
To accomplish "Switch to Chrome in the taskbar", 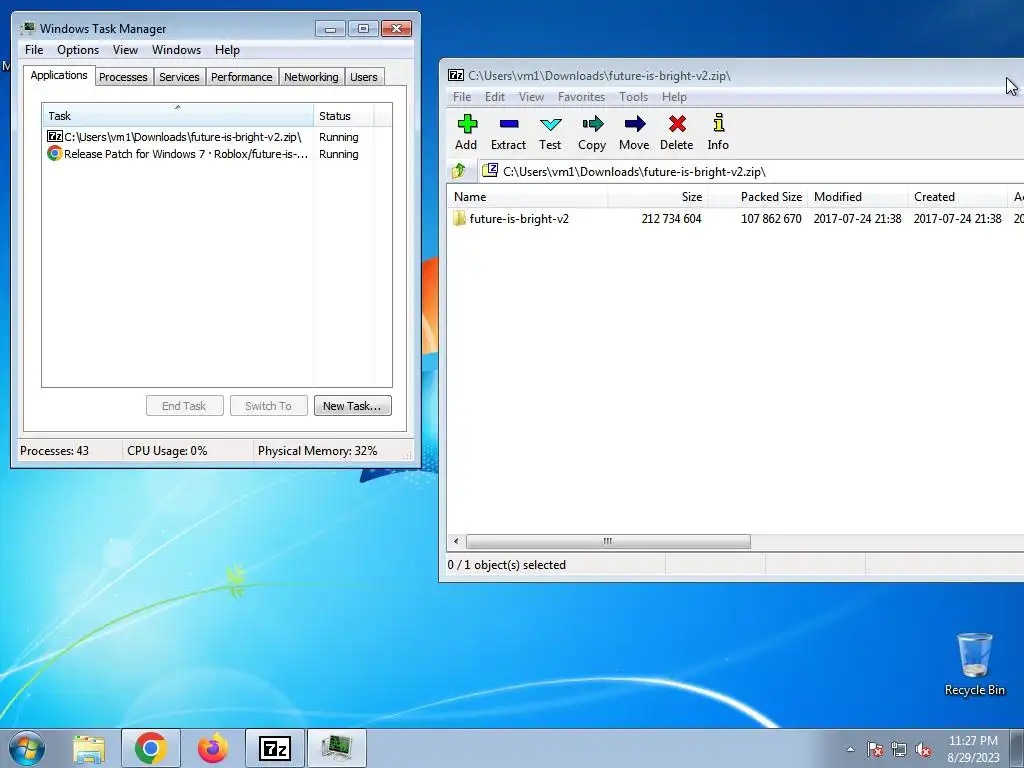I will (151, 748).
